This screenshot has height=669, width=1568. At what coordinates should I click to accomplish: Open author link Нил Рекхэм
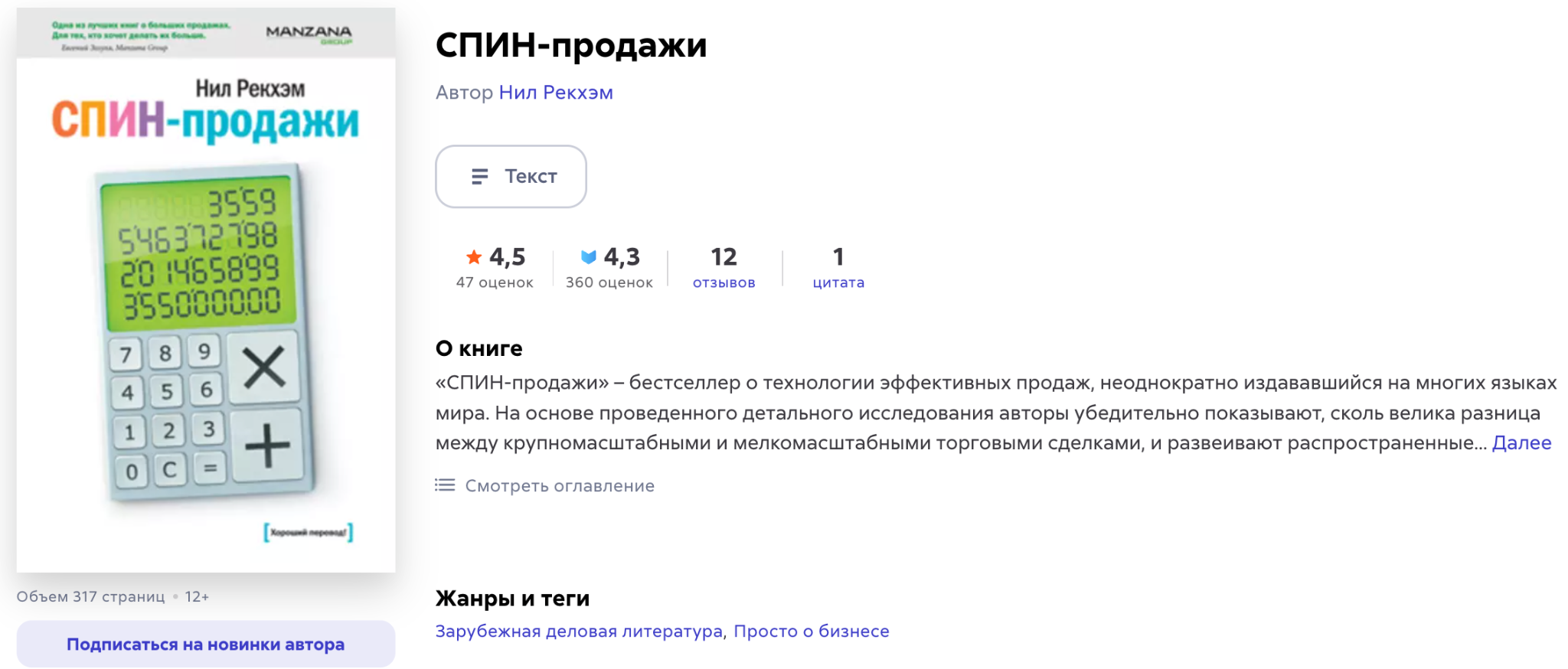[556, 93]
